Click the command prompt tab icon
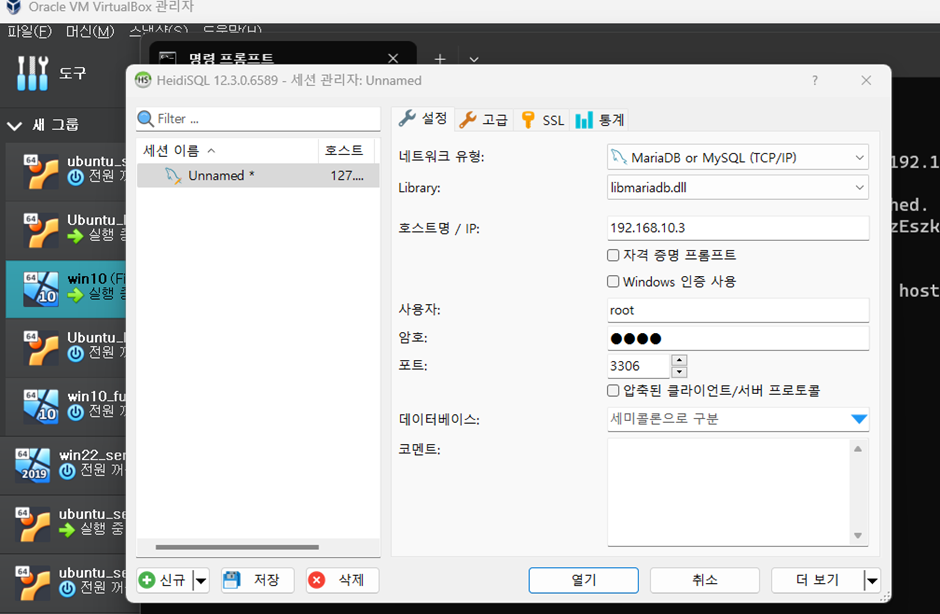The height and width of the screenshot is (614, 940). point(167,58)
